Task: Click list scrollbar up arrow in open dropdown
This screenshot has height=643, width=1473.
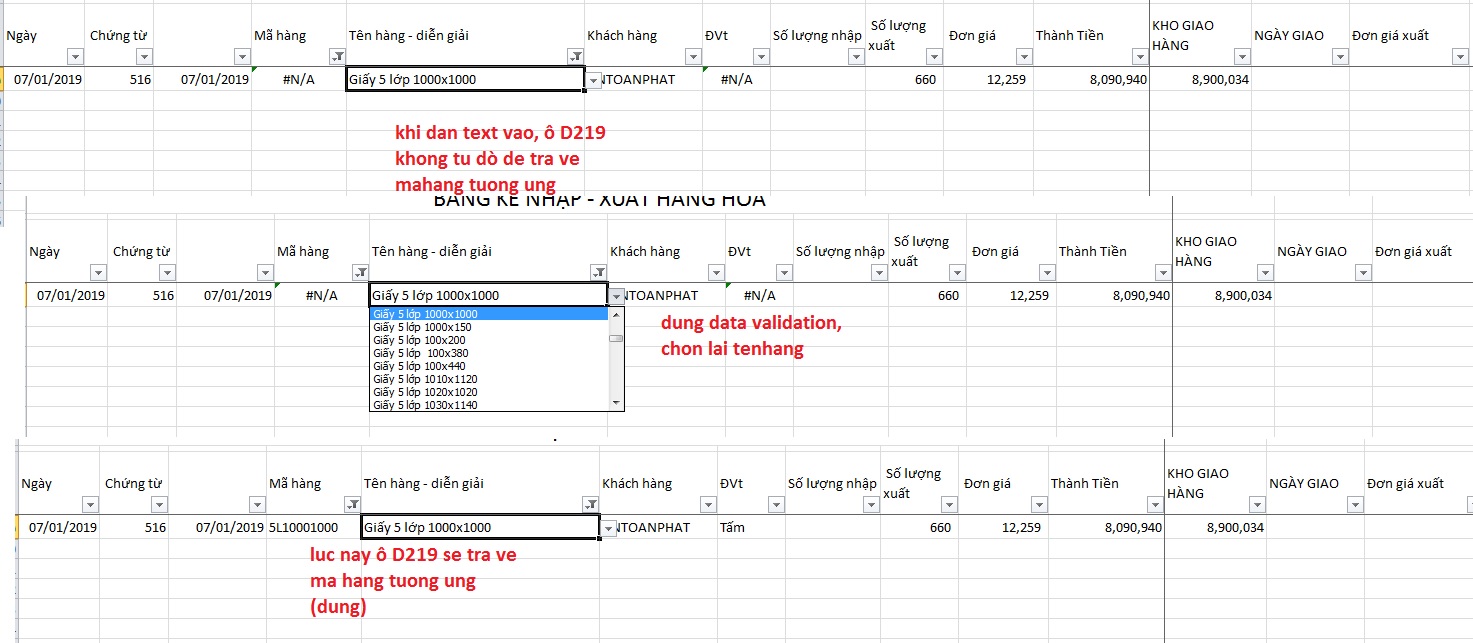Action: click(x=616, y=314)
